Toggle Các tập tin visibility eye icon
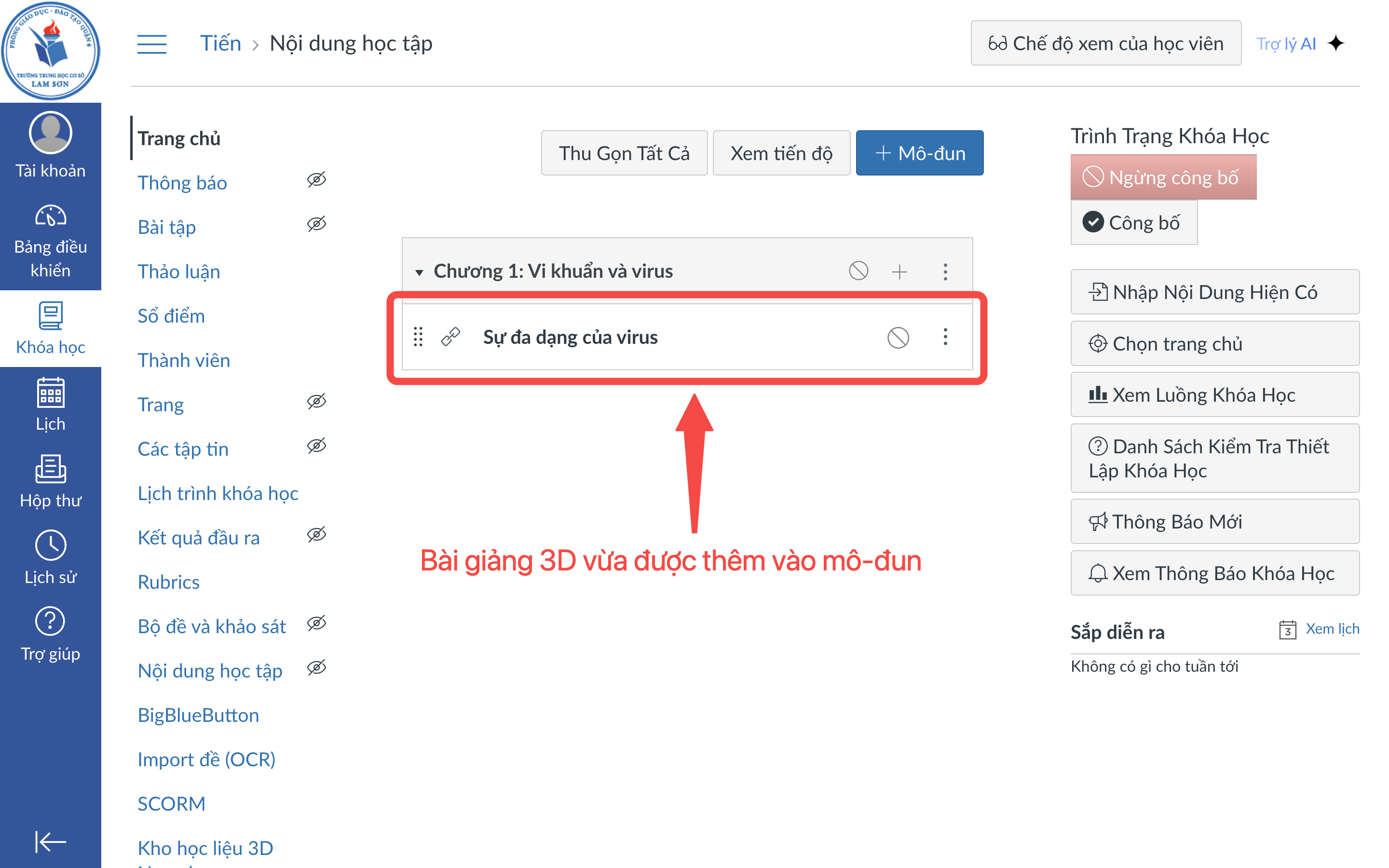The image size is (1389, 868). (316, 446)
